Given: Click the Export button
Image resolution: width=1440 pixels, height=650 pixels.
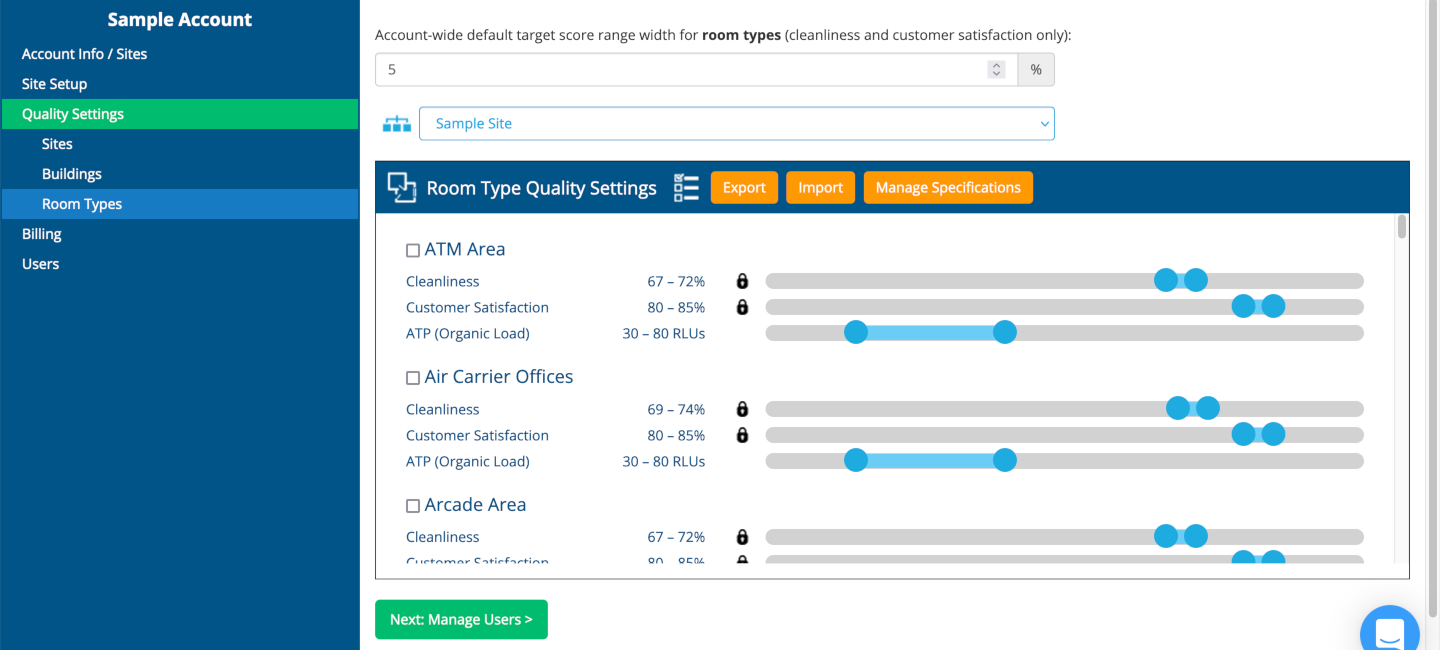Looking at the screenshot, I should (744, 188).
